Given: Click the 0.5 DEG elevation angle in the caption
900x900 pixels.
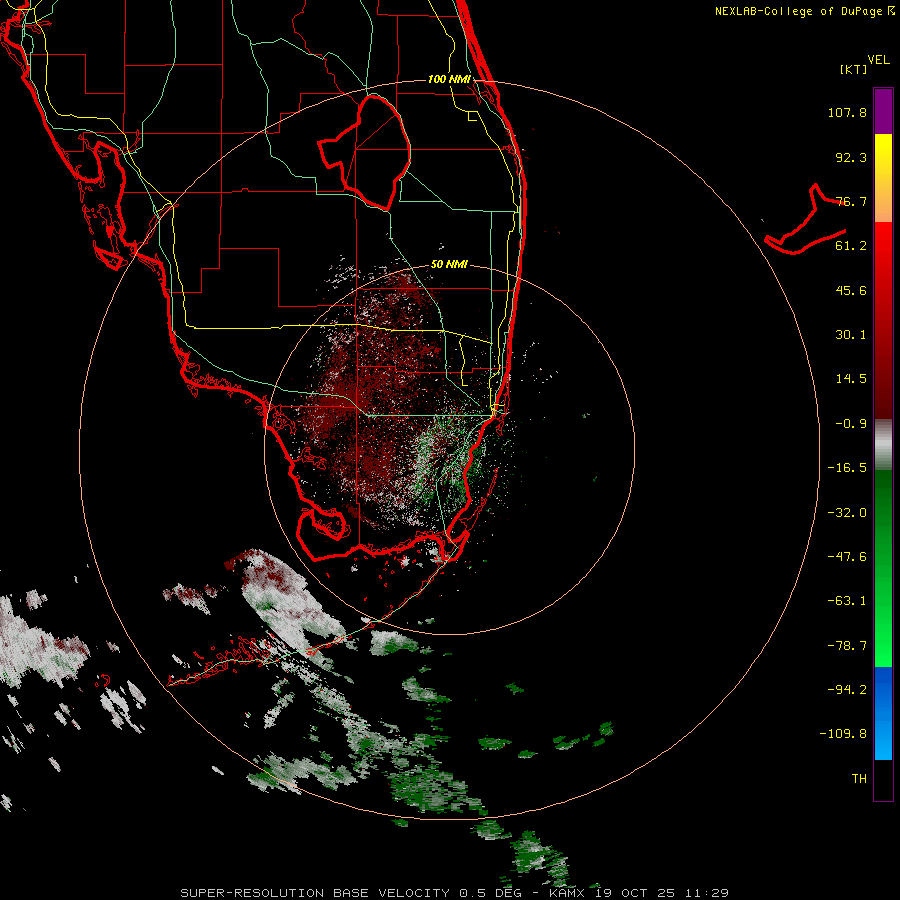Looking at the screenshot, I should tap(490, 893).
